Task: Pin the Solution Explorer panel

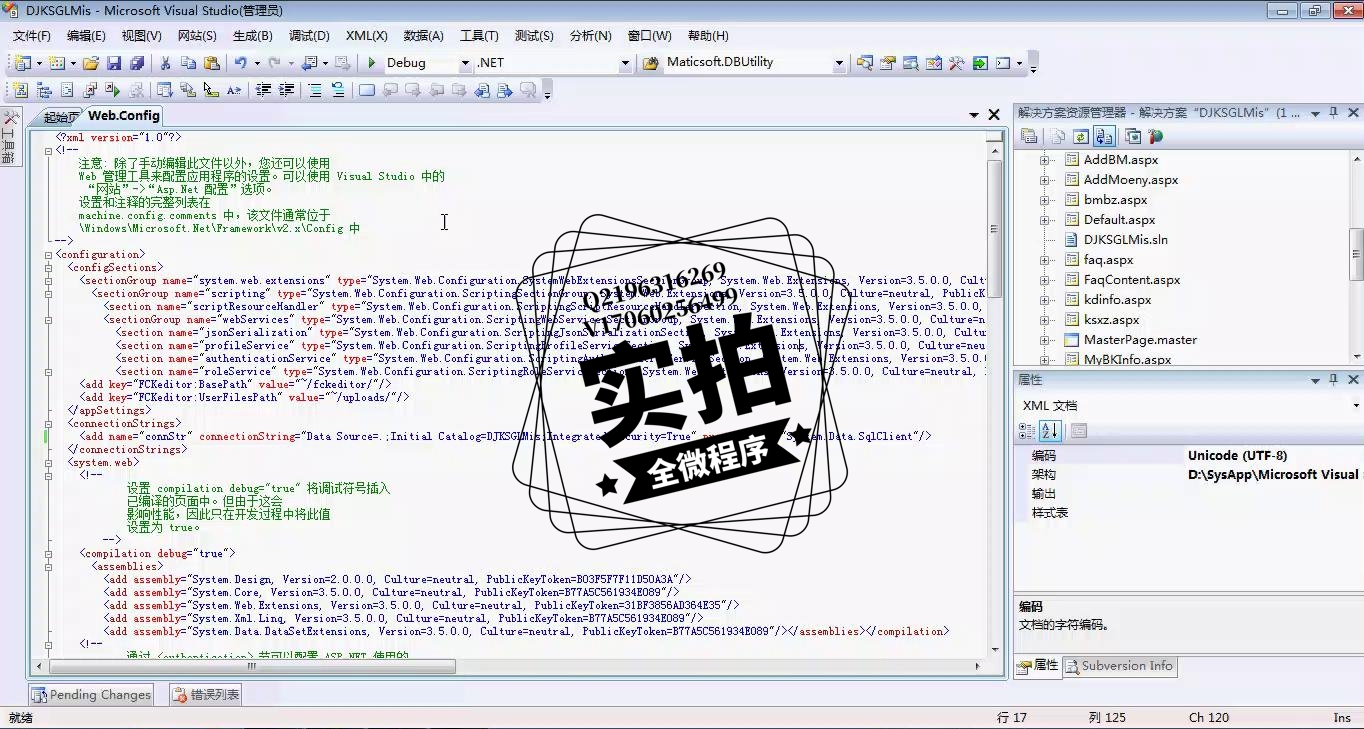Action: click(1334, 113)
